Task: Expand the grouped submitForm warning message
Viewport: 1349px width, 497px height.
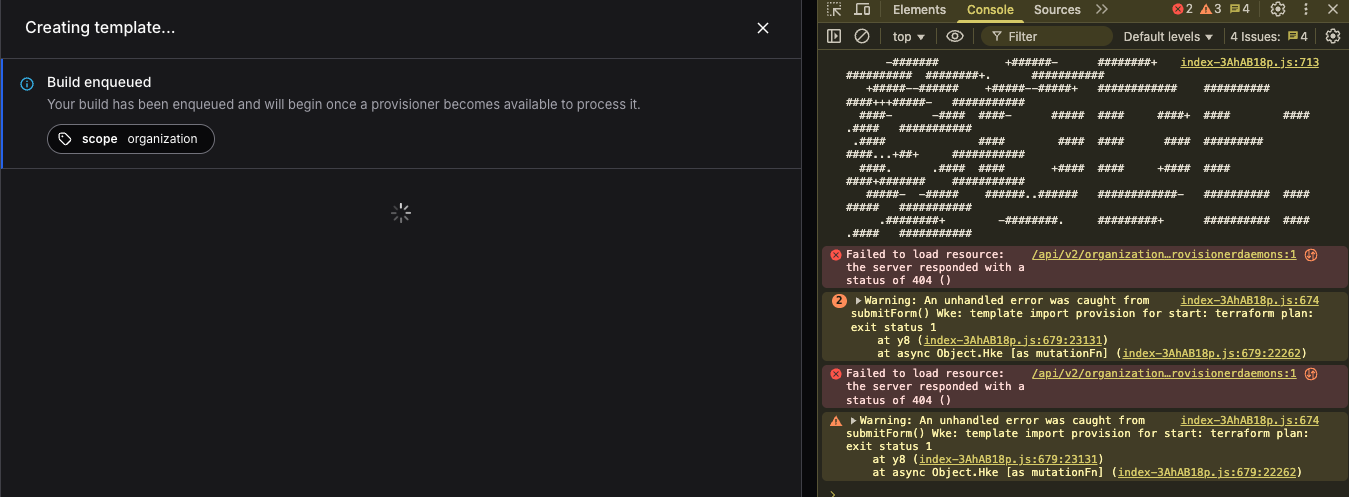Action: coord(859,300)
